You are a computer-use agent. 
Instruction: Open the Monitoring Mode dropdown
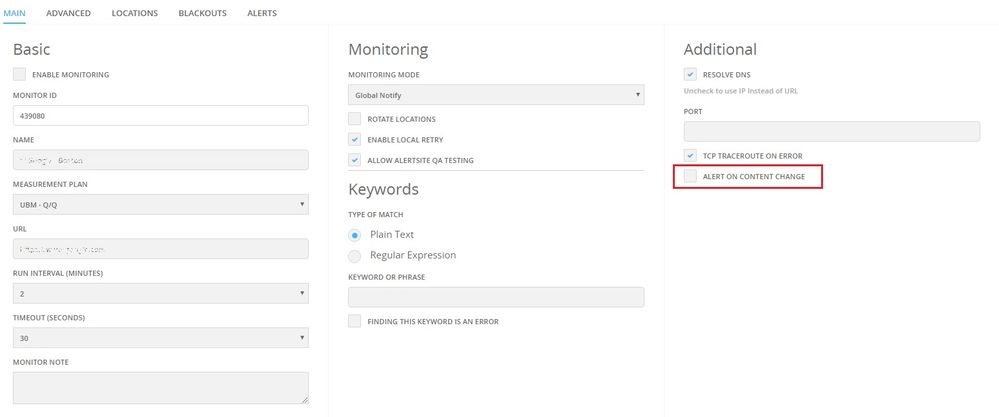tap(495, 95)
